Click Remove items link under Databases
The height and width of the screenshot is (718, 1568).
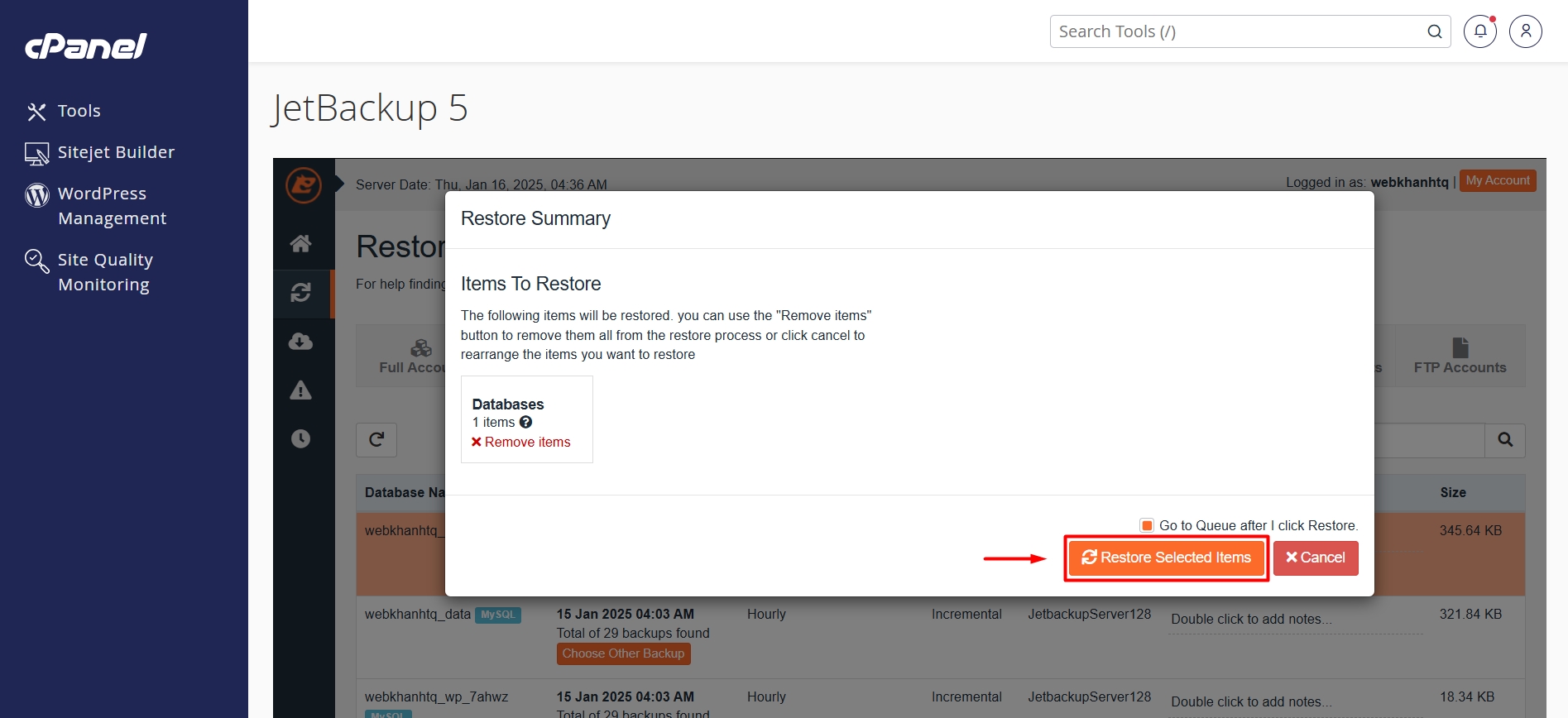click(520, 443)
